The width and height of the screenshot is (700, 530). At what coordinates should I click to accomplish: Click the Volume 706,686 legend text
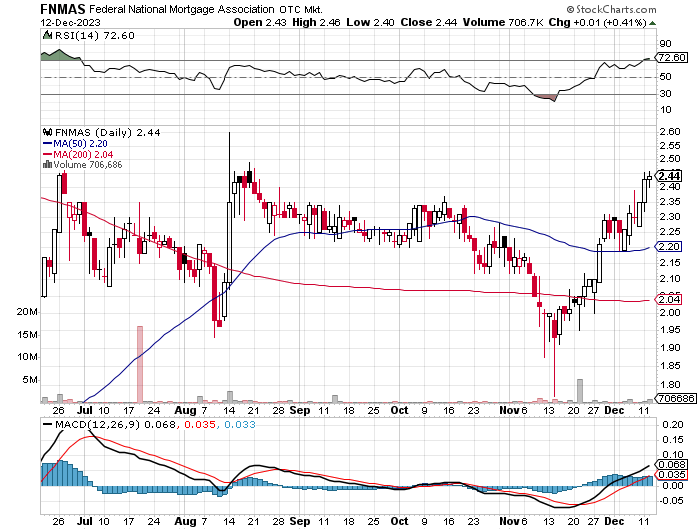coord(88,165)
